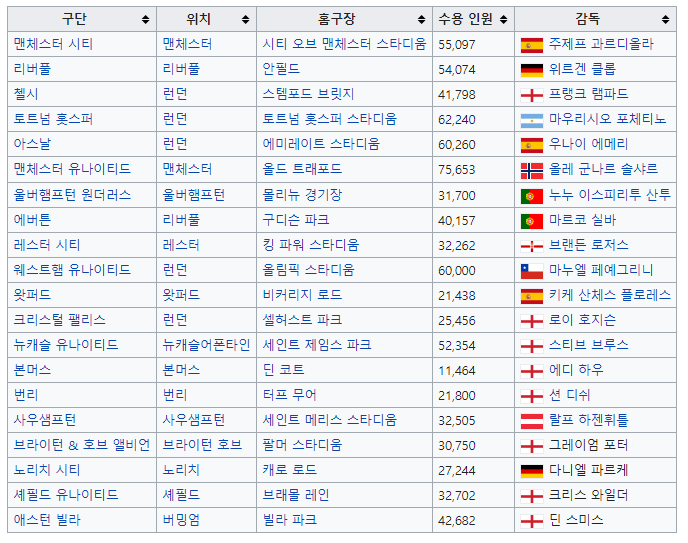
Task: Click Germany flag next to 위르겐 클롭
Action: [532, 70]
